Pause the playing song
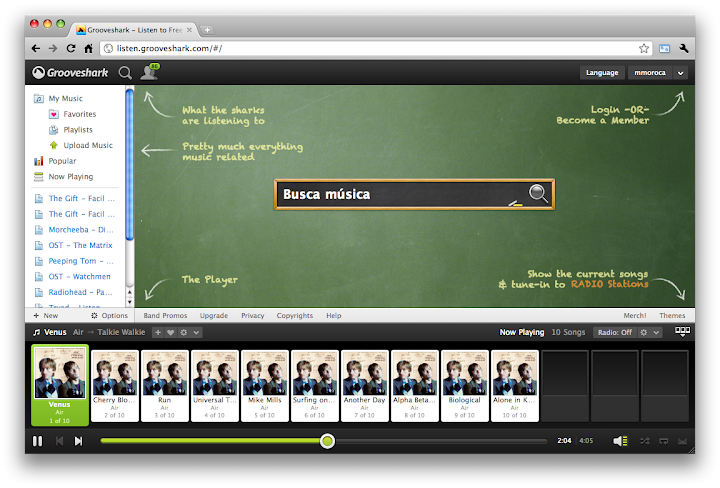This screenshot has height=488, width=720. click(38, 441)
